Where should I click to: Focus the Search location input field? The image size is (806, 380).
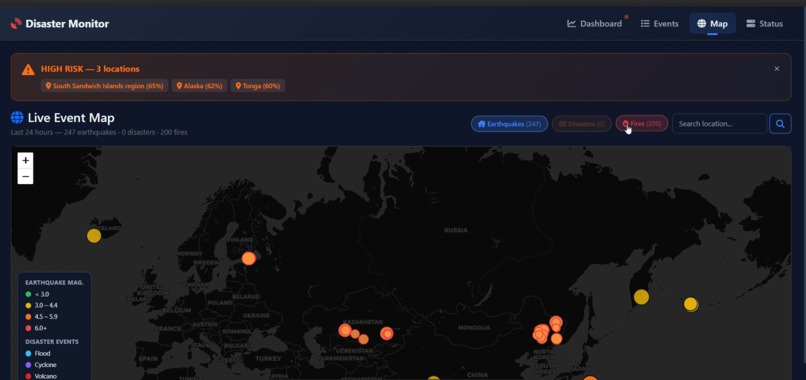(719, 124)
